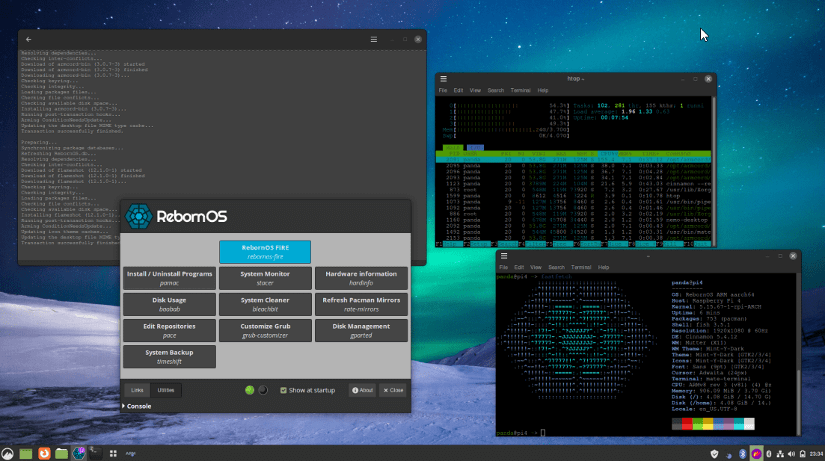Click the yellow color block in fastfetch output

point(708,424)
